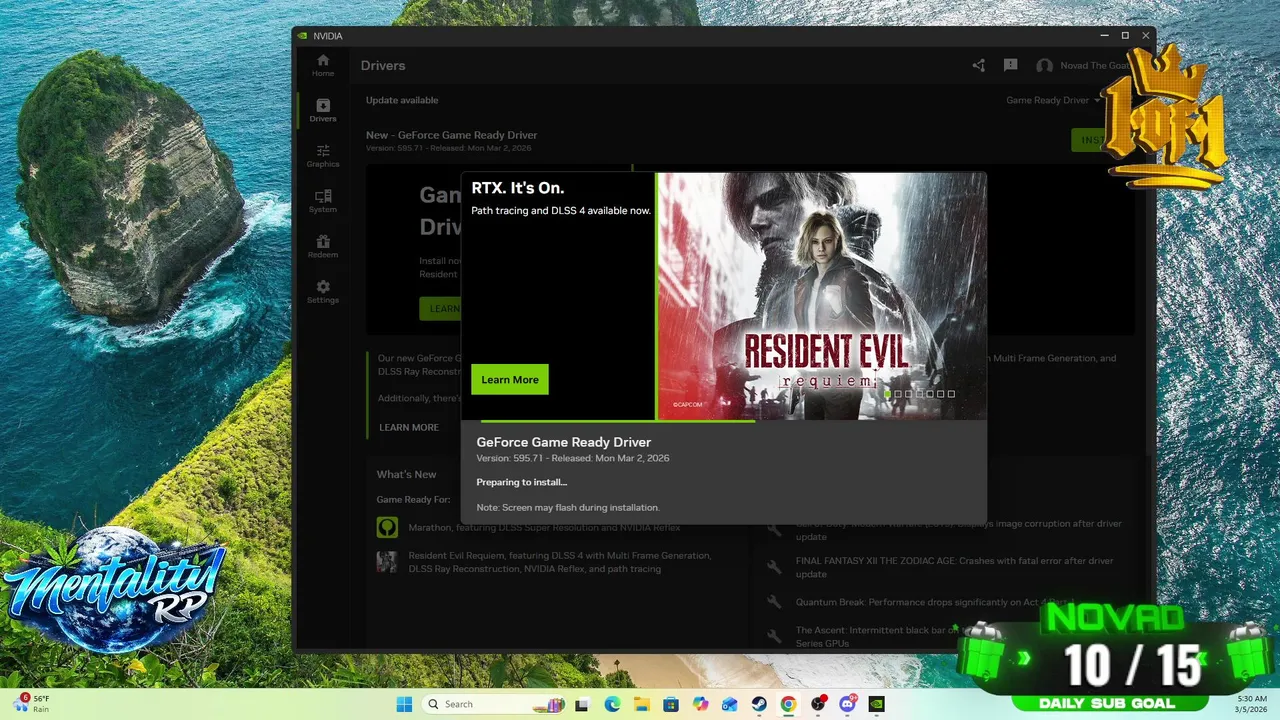Click the 'Preparing to install...' status text

click(x=521, y=482)
